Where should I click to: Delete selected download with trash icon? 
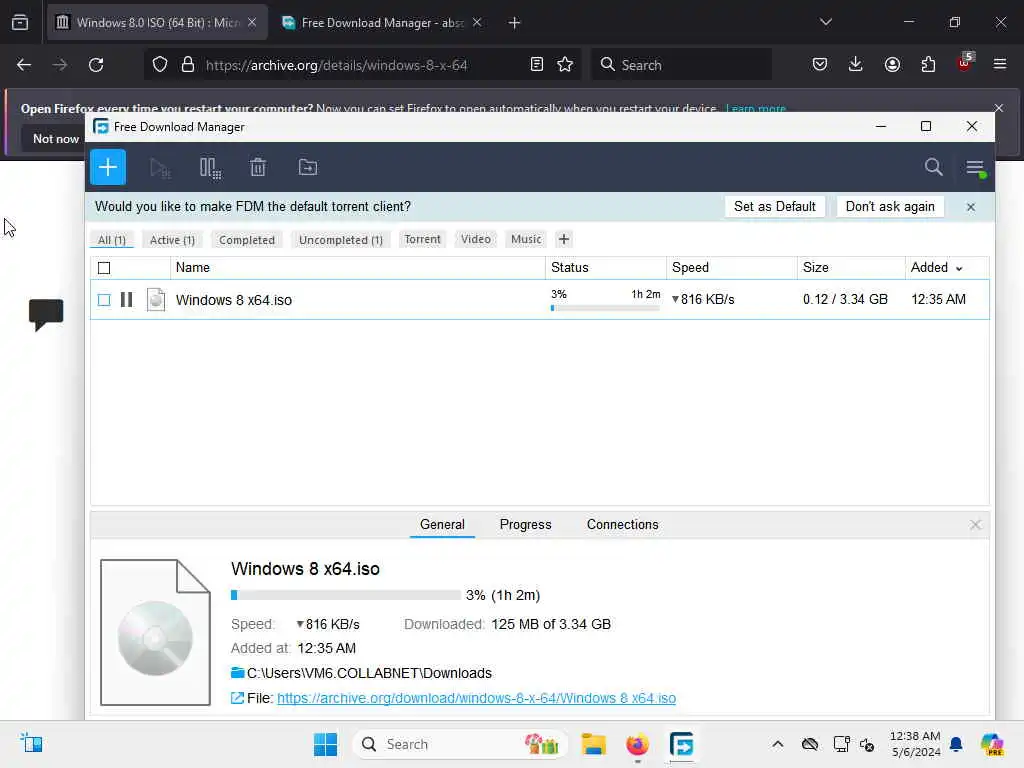click(x=258, y=168)
